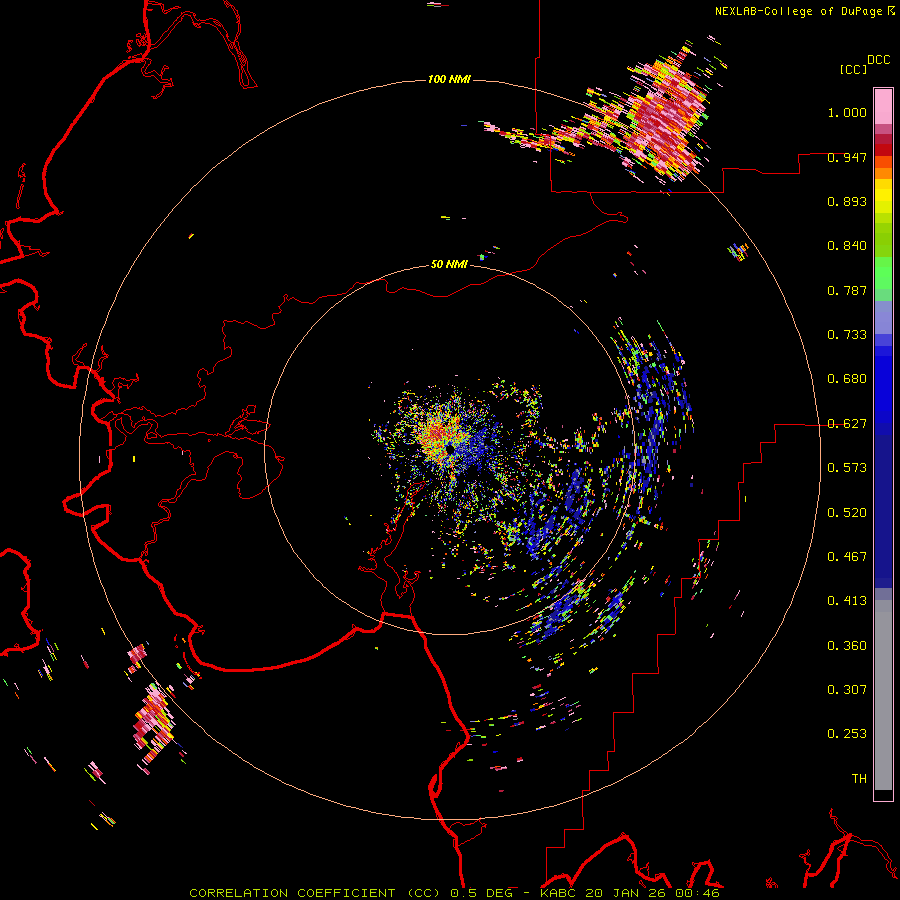Click the 0.5 DEG elevation text
Image resolution: width=900 pixels, height=900 pixels.
[x=481, y=893]
